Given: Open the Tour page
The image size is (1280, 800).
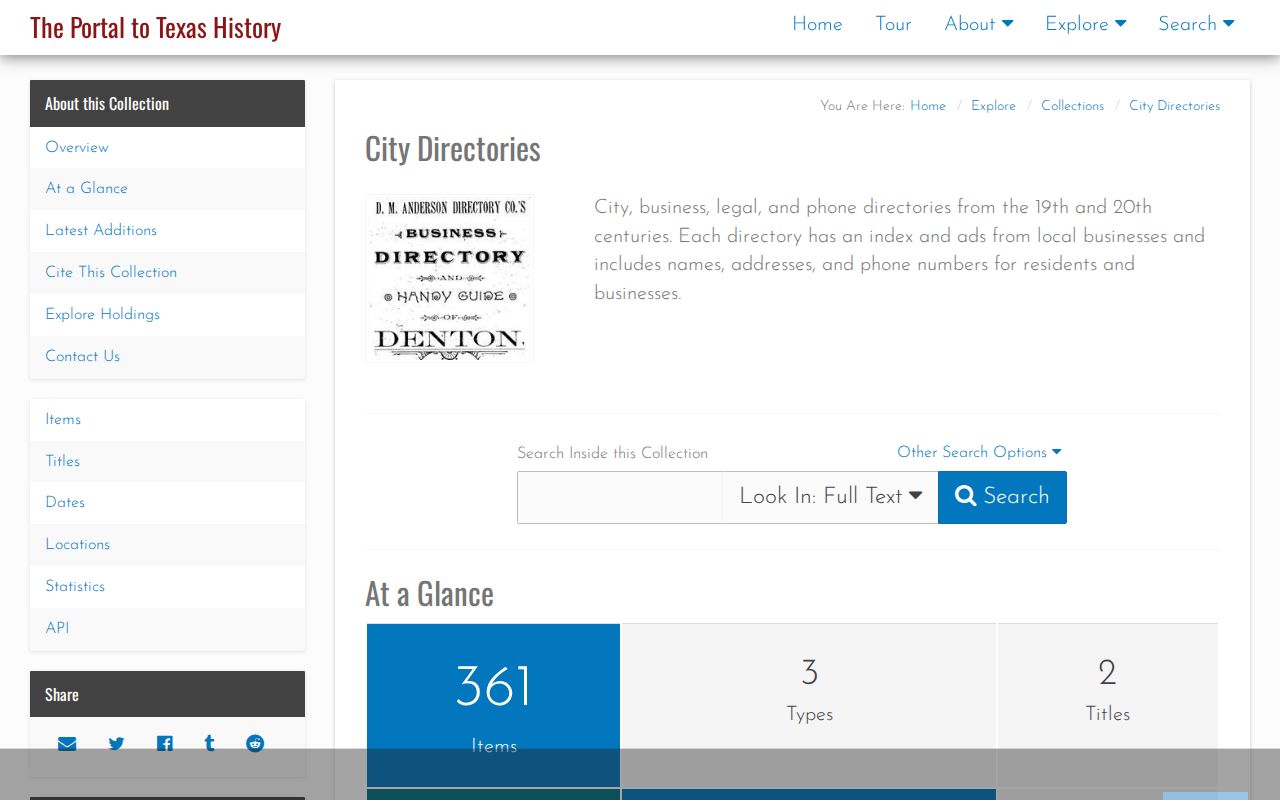Looking at the screenshot, I should point(893,24).
